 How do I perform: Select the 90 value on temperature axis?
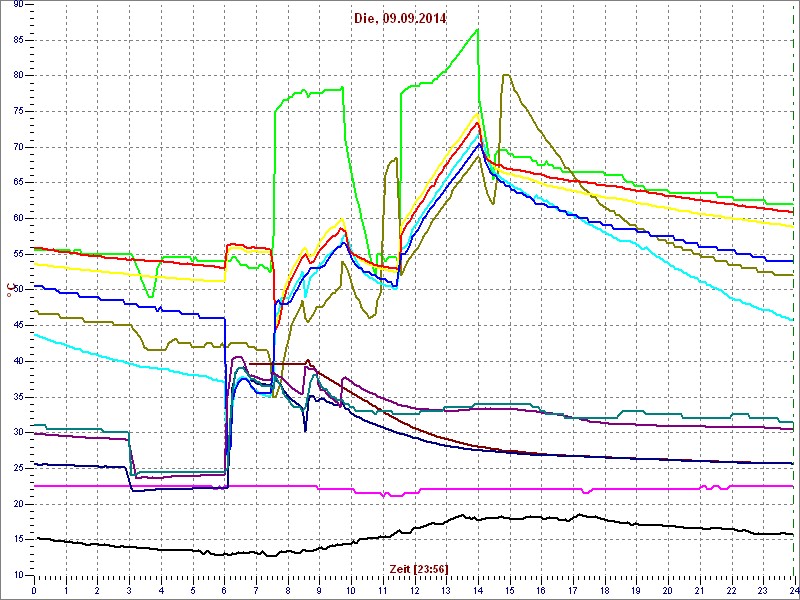click(x=18, y=4)
